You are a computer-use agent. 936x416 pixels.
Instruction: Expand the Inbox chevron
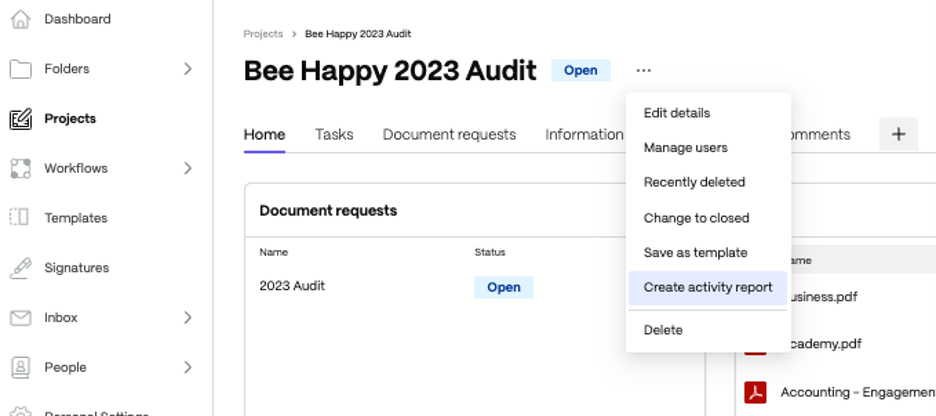[x=187, y=318]
